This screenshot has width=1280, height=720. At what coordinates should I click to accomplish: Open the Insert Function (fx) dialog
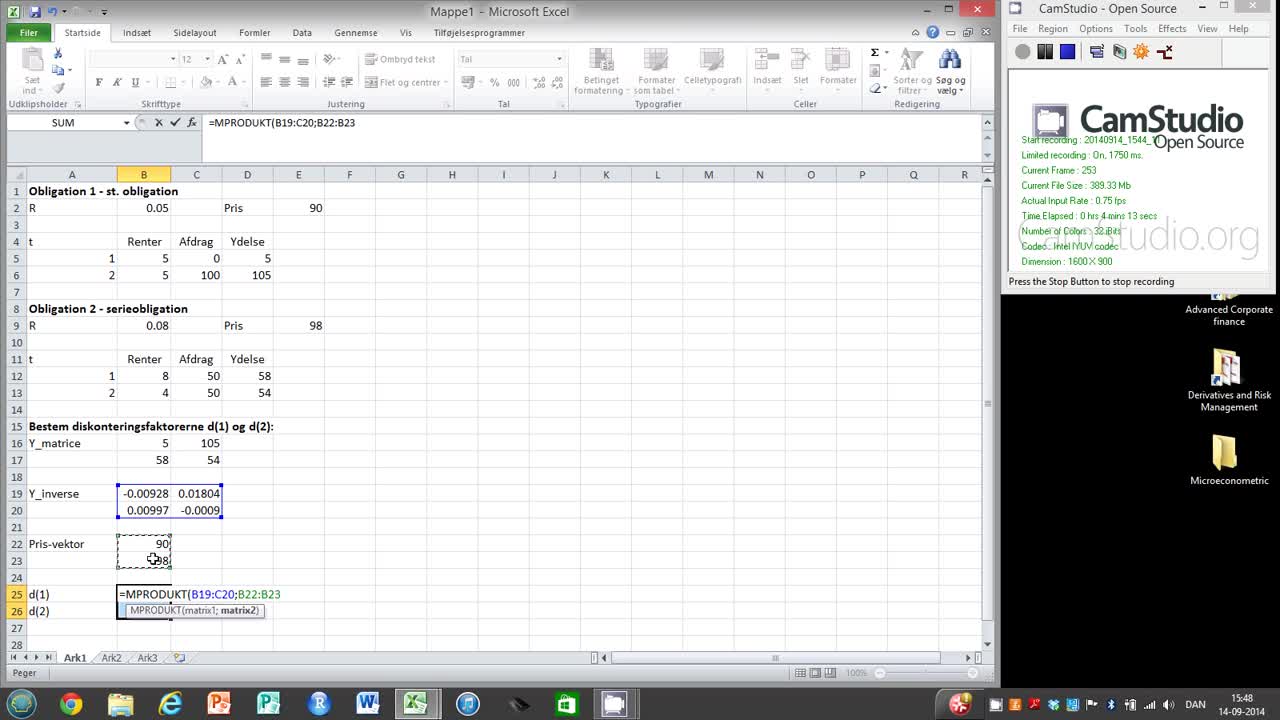(192, 122)
